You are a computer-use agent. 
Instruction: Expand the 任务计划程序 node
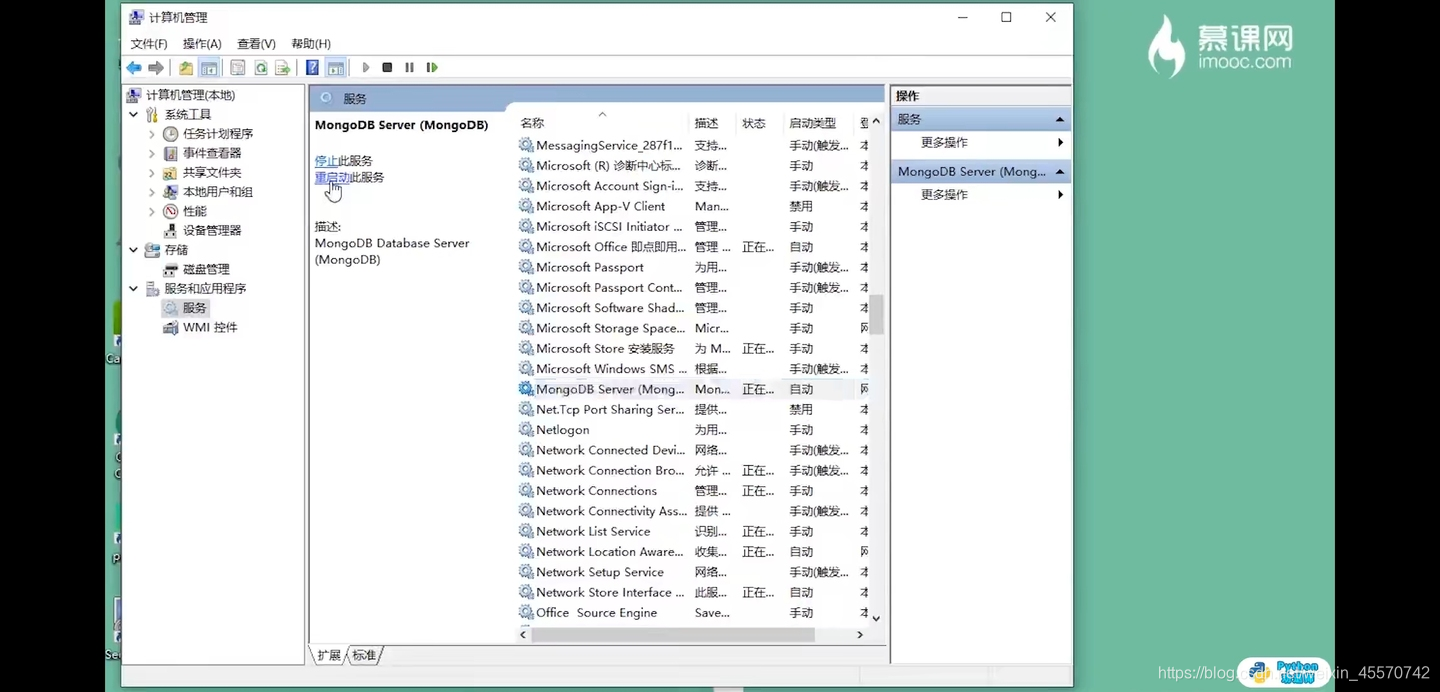pos(152,134)
